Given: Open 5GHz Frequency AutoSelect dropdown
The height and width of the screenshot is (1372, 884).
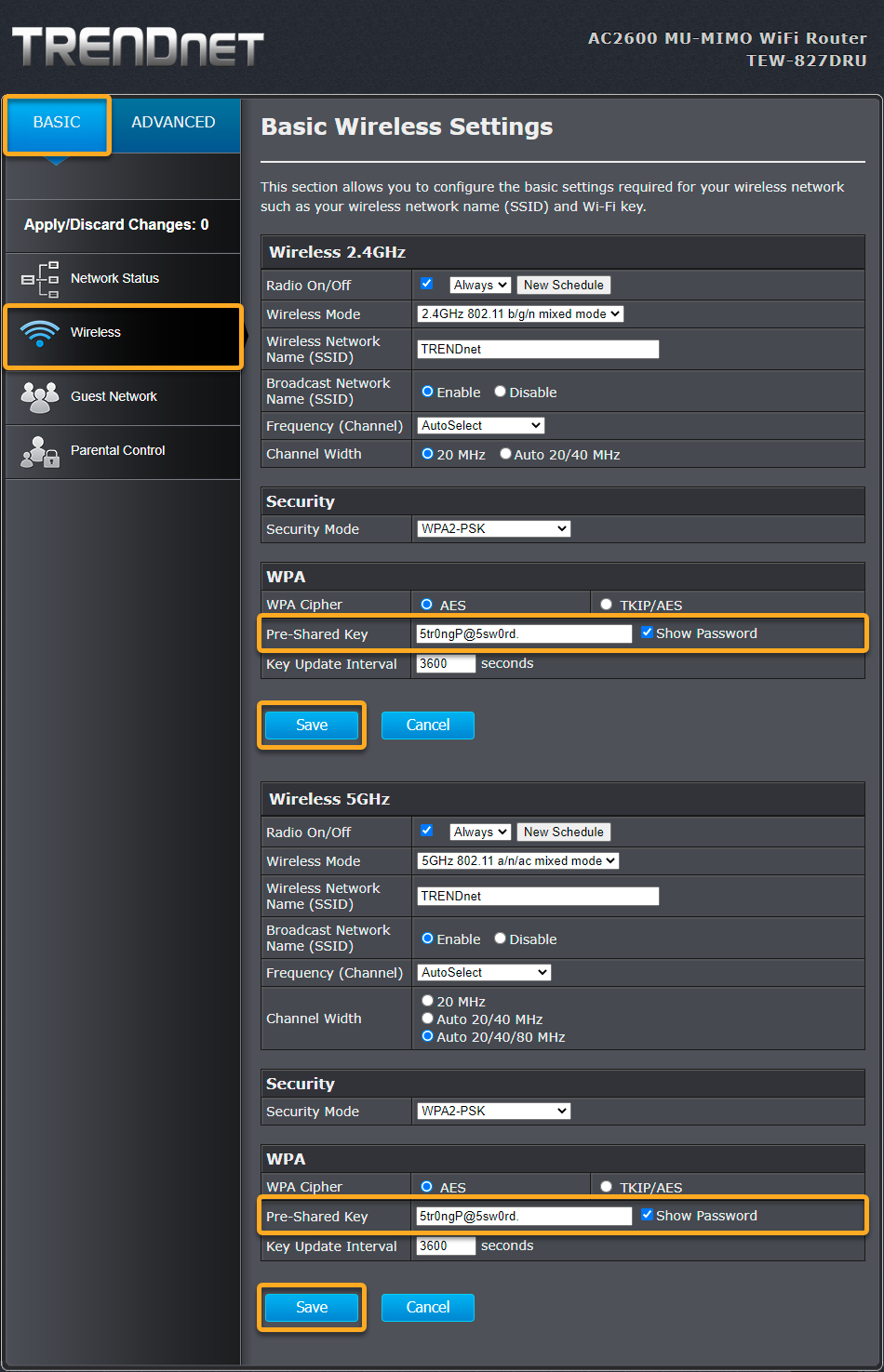Looking at the screenshot, I should (484, 973).
